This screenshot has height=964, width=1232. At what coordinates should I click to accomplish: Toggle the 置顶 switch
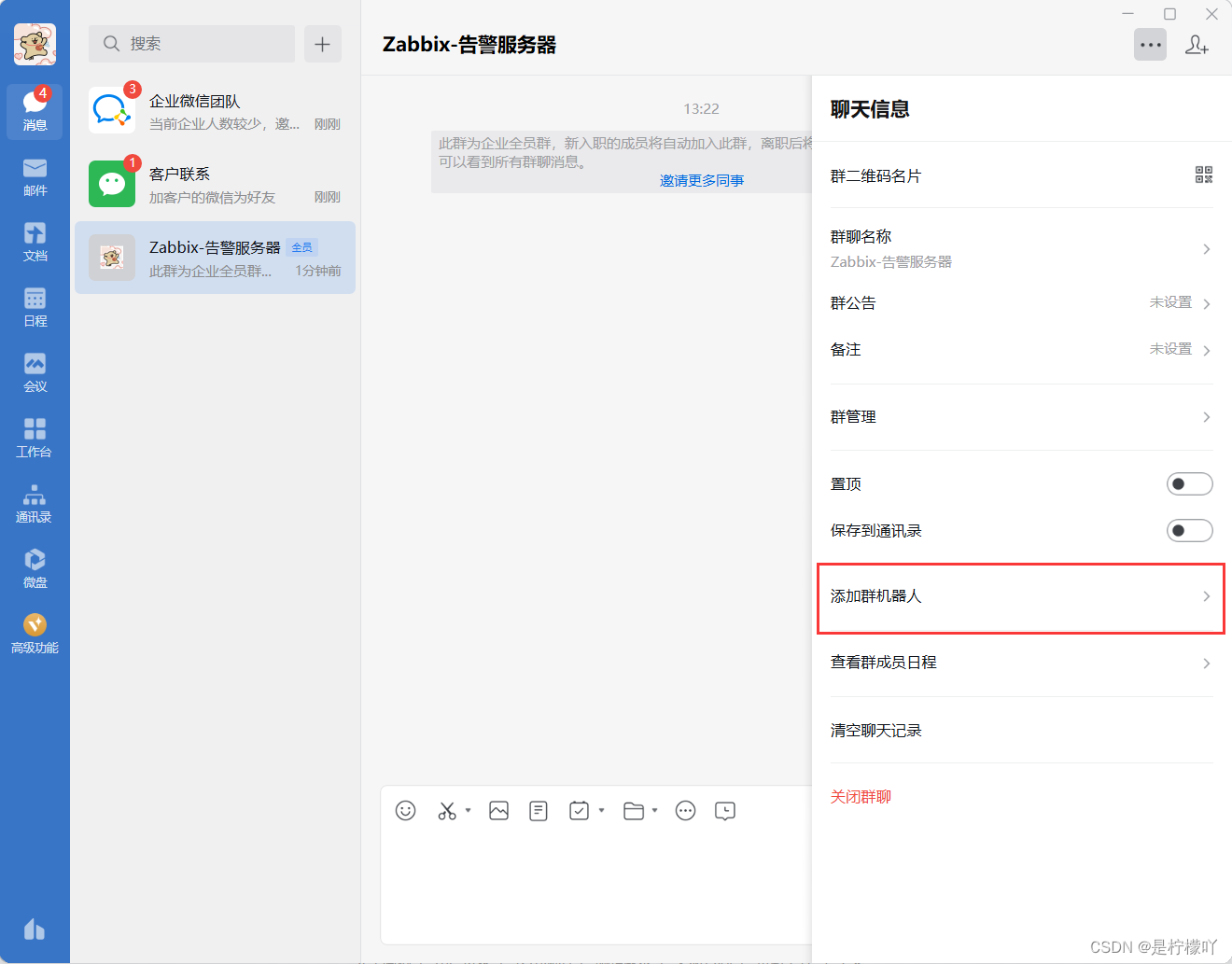click(1190, 483)
